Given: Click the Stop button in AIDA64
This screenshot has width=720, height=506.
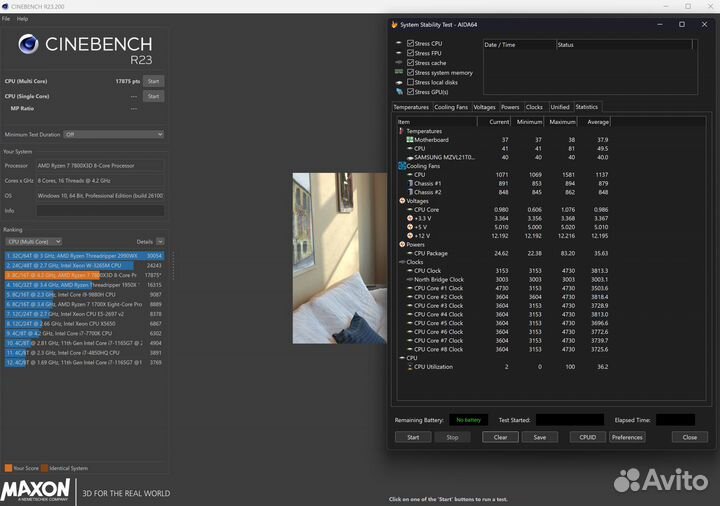Looking at the screenshot, I should (x=452, y=437).
